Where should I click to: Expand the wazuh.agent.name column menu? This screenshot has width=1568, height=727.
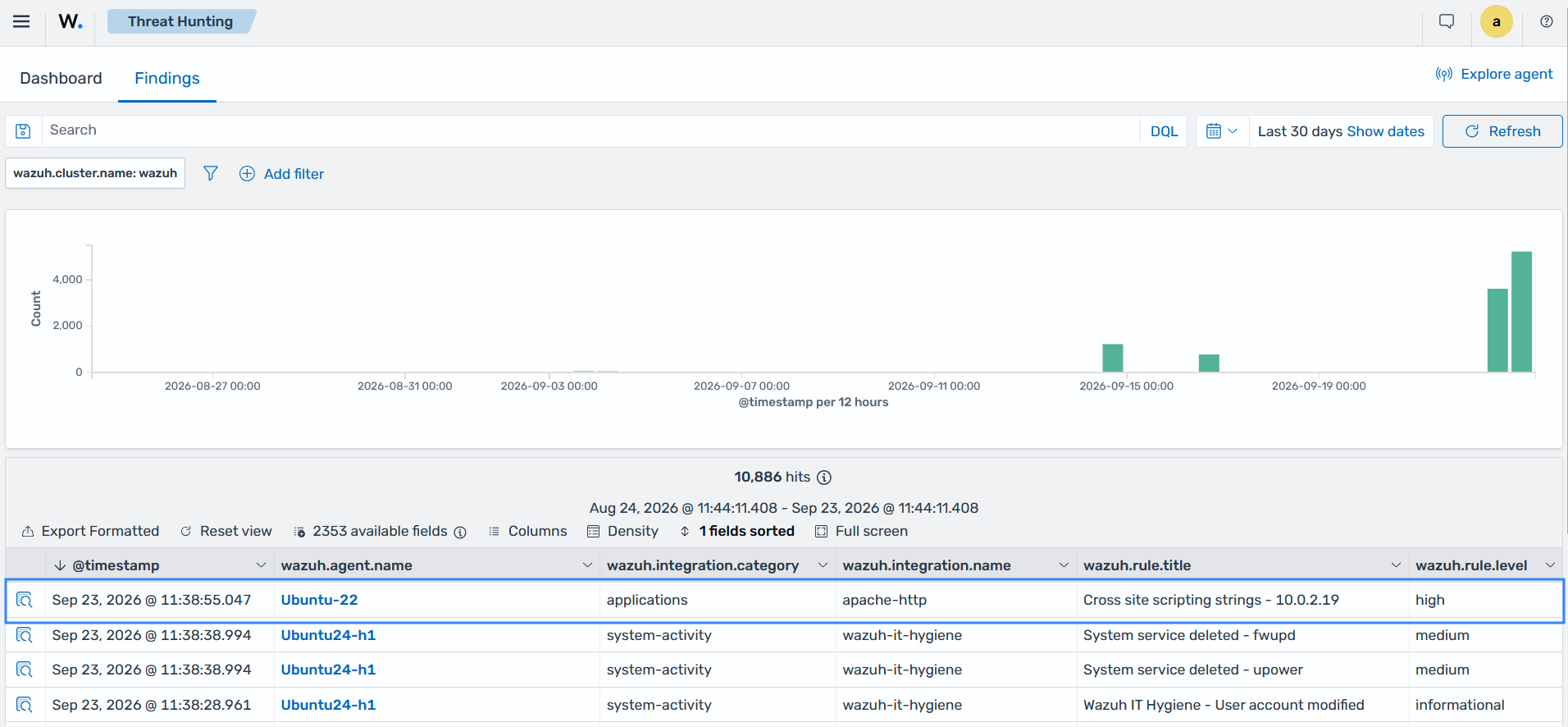(x=587, y=565)
